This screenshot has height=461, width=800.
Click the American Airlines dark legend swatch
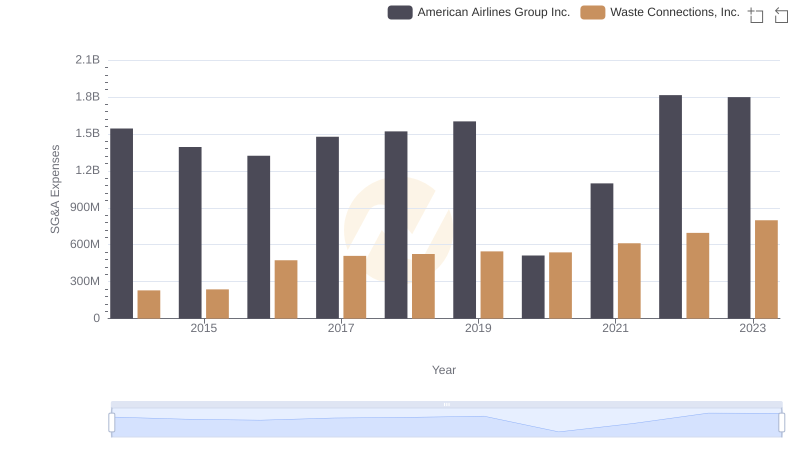coord(400,12)
